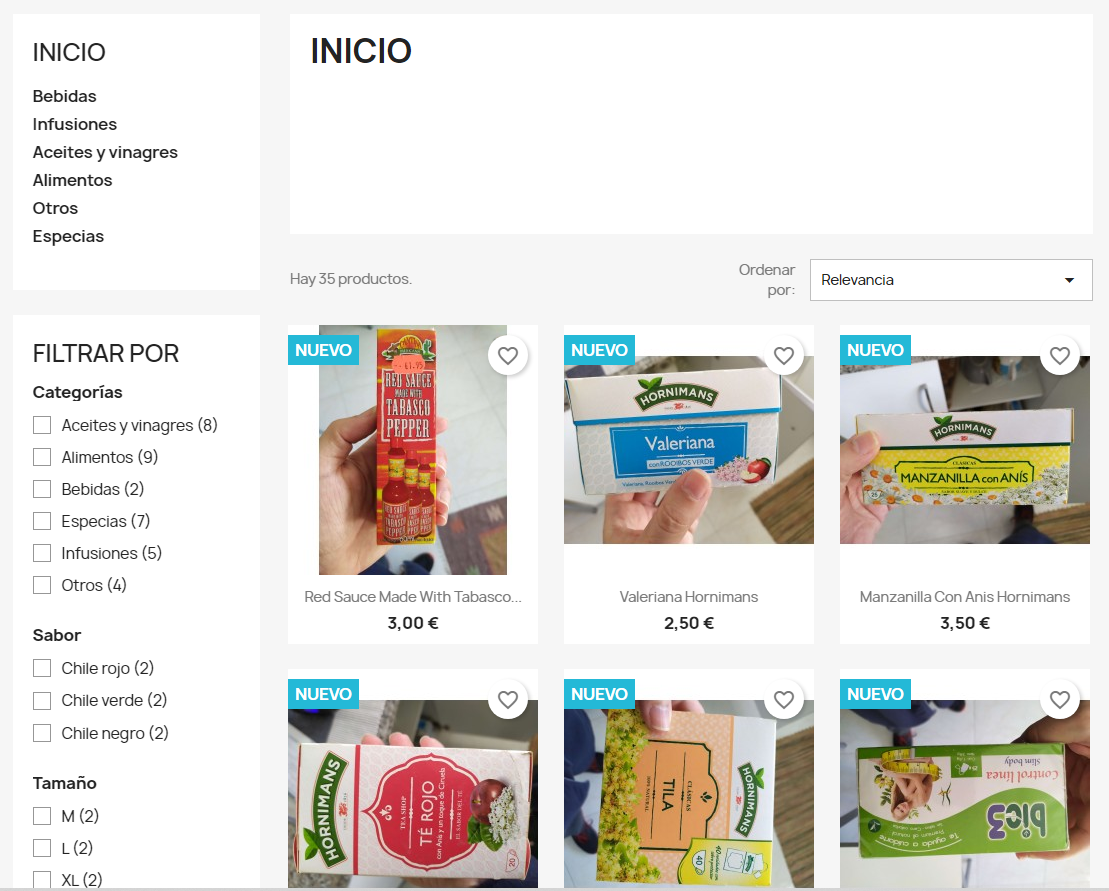The height and width of the screenshot is (891, 1109).
Task: Go to Especias category in sidebar
Action: click(x=68, y=236)
